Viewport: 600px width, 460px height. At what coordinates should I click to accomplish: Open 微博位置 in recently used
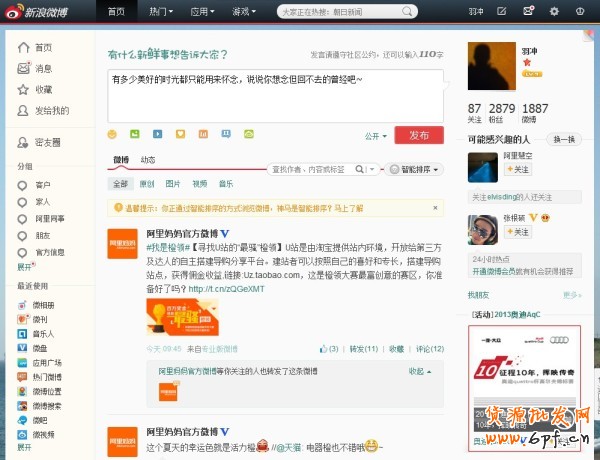[x=39, y=391]
